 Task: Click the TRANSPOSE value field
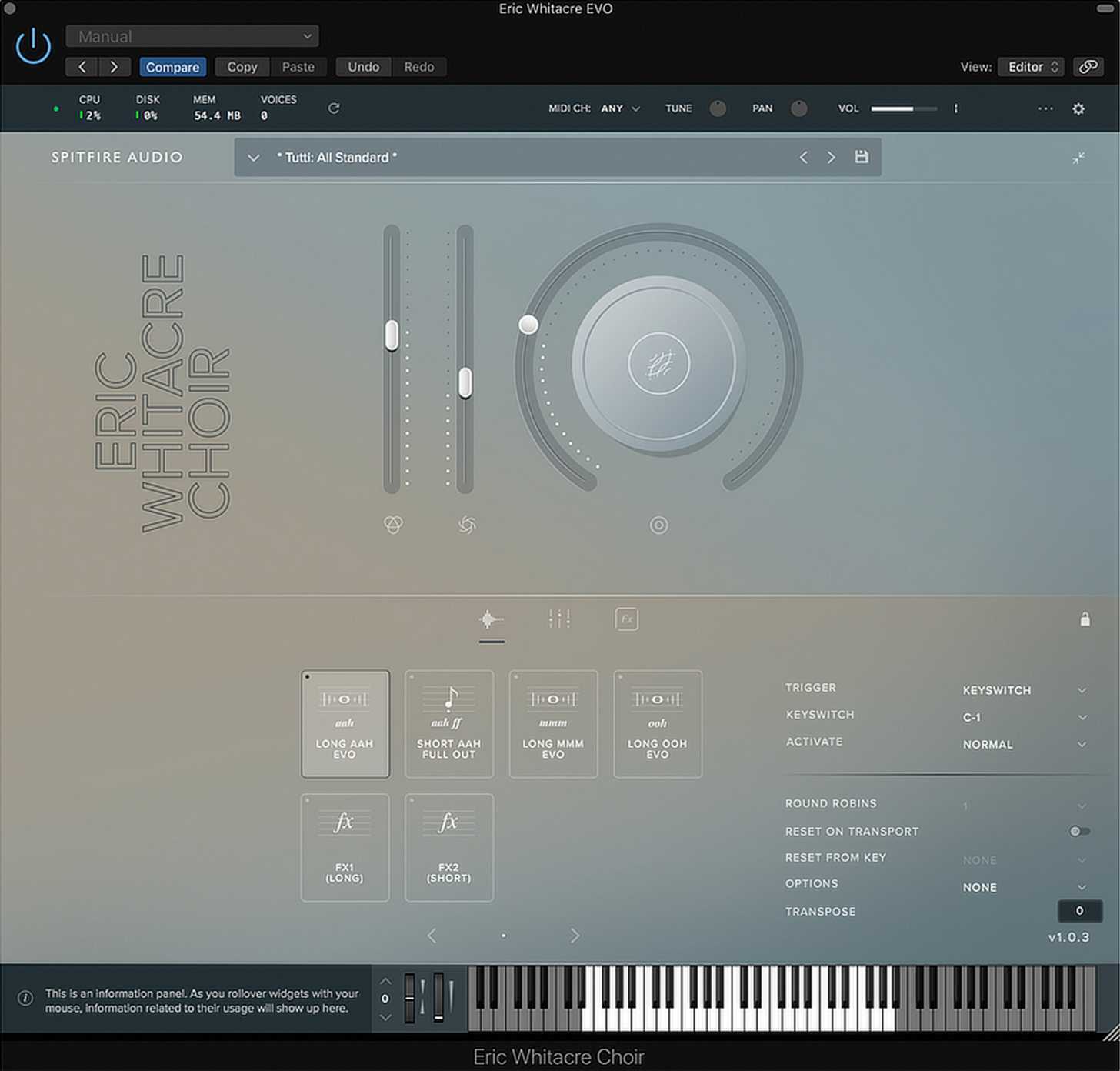pos(1079,911)
